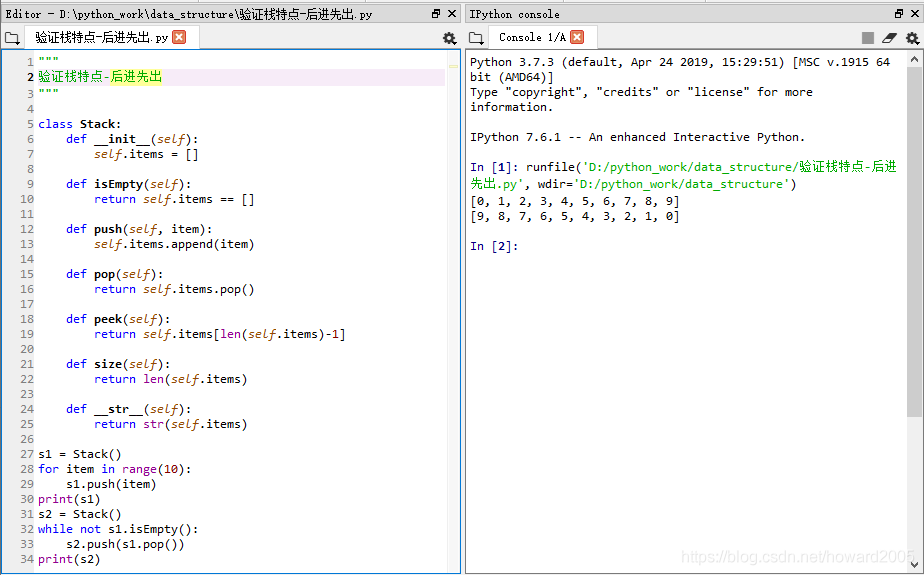Click the 'self.items.append(item)' line
This screenshot has width=924, height=575.
[x=174, y=244]
